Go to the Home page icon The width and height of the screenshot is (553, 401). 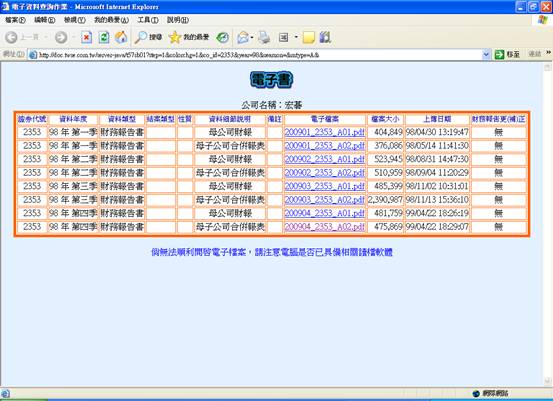pos(121,37)
